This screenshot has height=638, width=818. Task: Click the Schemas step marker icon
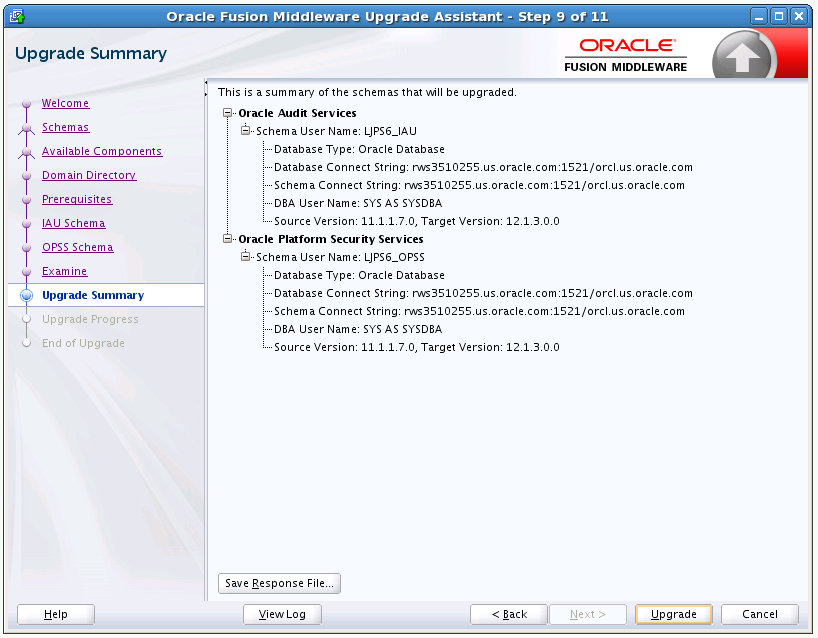[x=26, y=128]
